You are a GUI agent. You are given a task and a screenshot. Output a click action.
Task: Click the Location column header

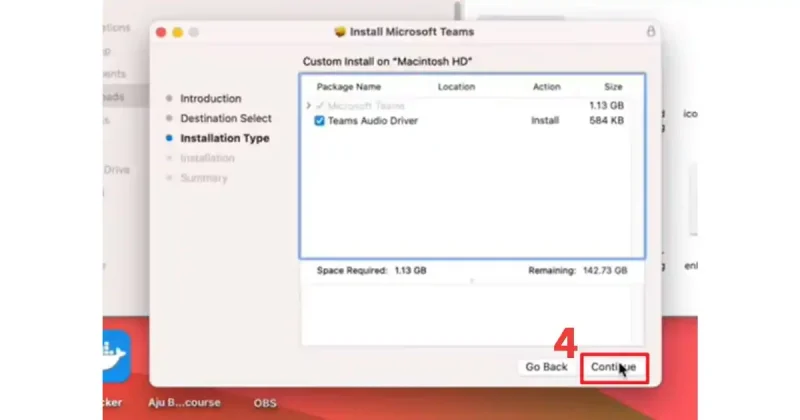pos(456,87)
